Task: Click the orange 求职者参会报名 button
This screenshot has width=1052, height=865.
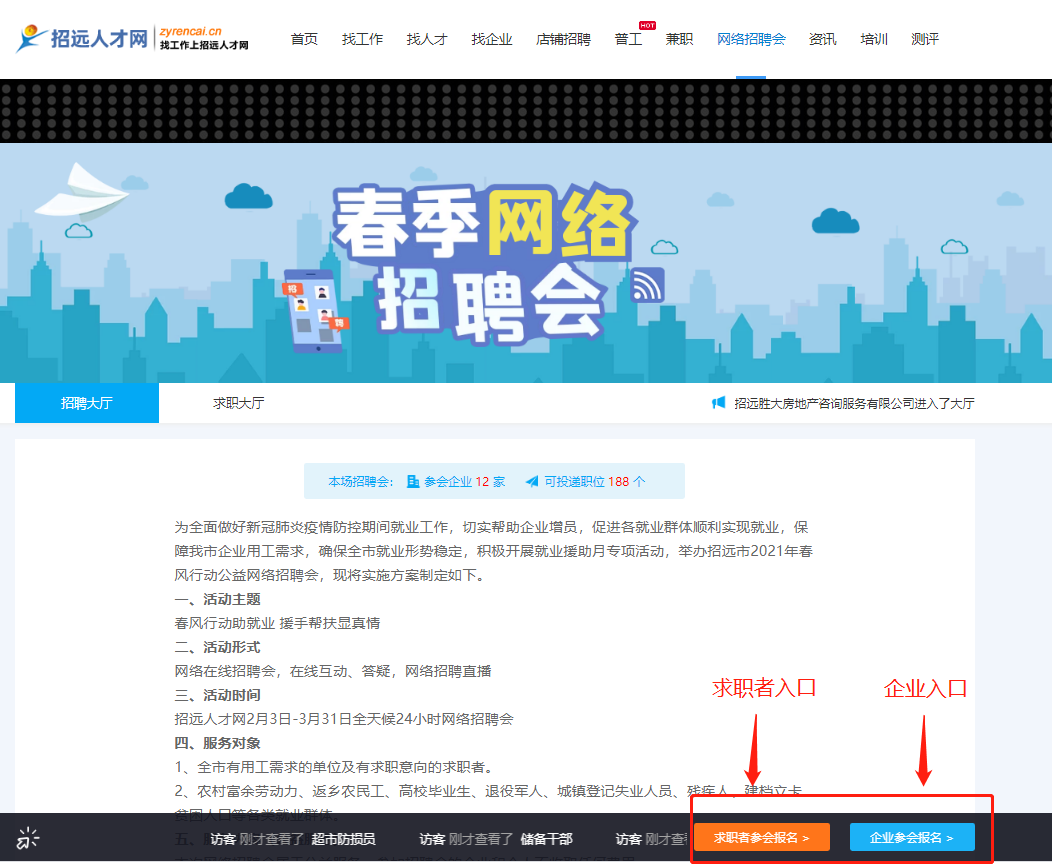Action: click(x=761, y=837)
